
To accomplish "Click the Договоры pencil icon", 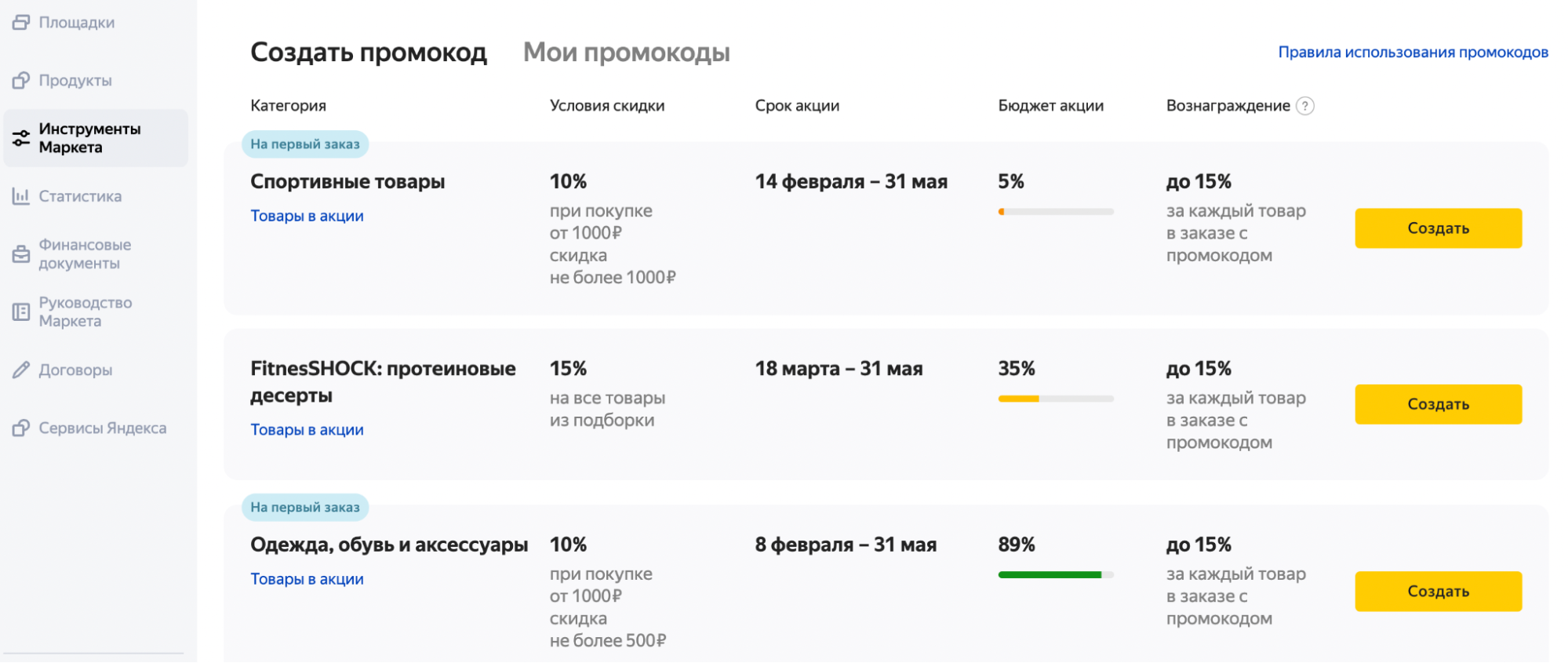I will [x=21, y=370].
